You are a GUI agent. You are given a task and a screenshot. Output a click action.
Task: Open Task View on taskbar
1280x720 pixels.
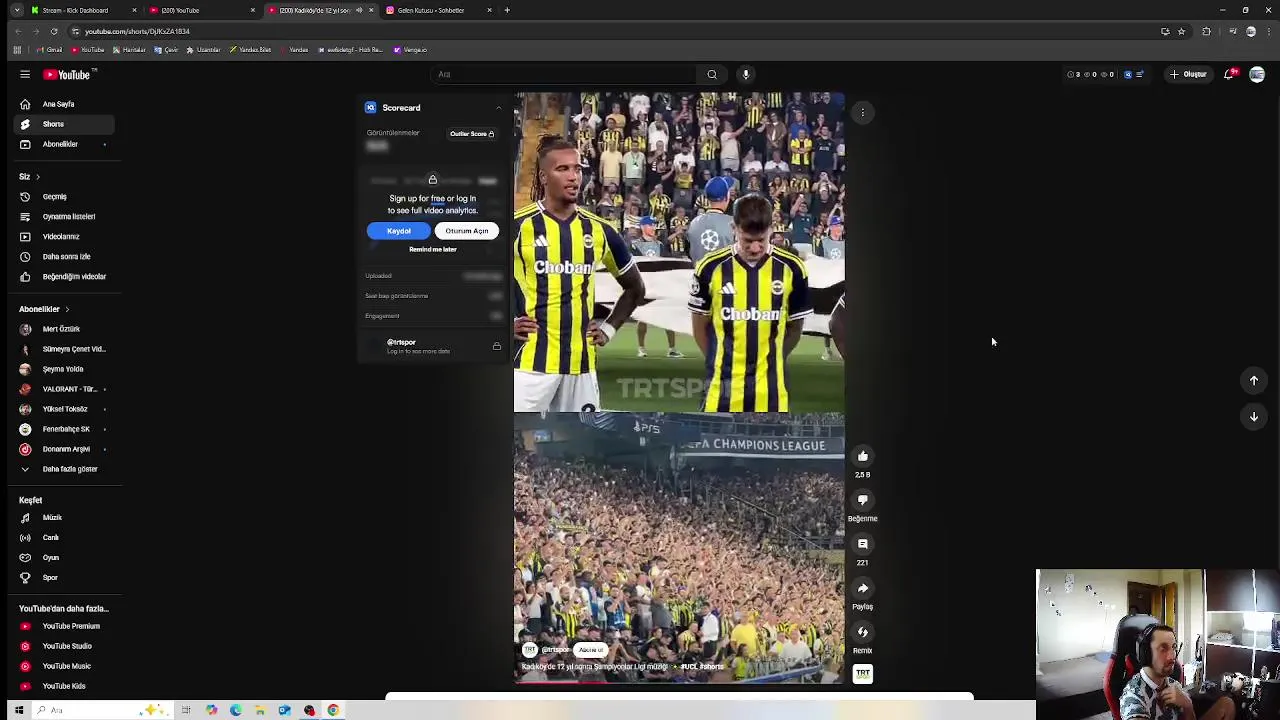pos(186,710)
